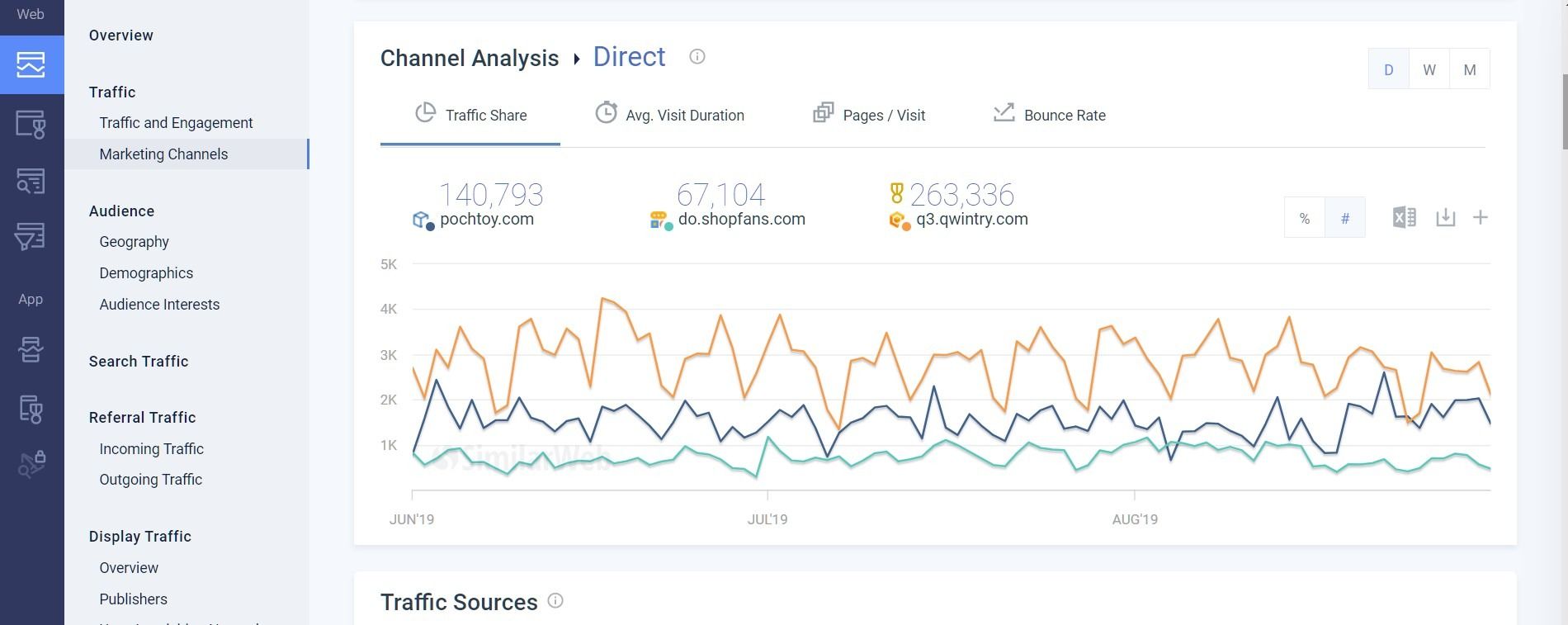
Task: Open the first icon under App
Action: [31, 349]
